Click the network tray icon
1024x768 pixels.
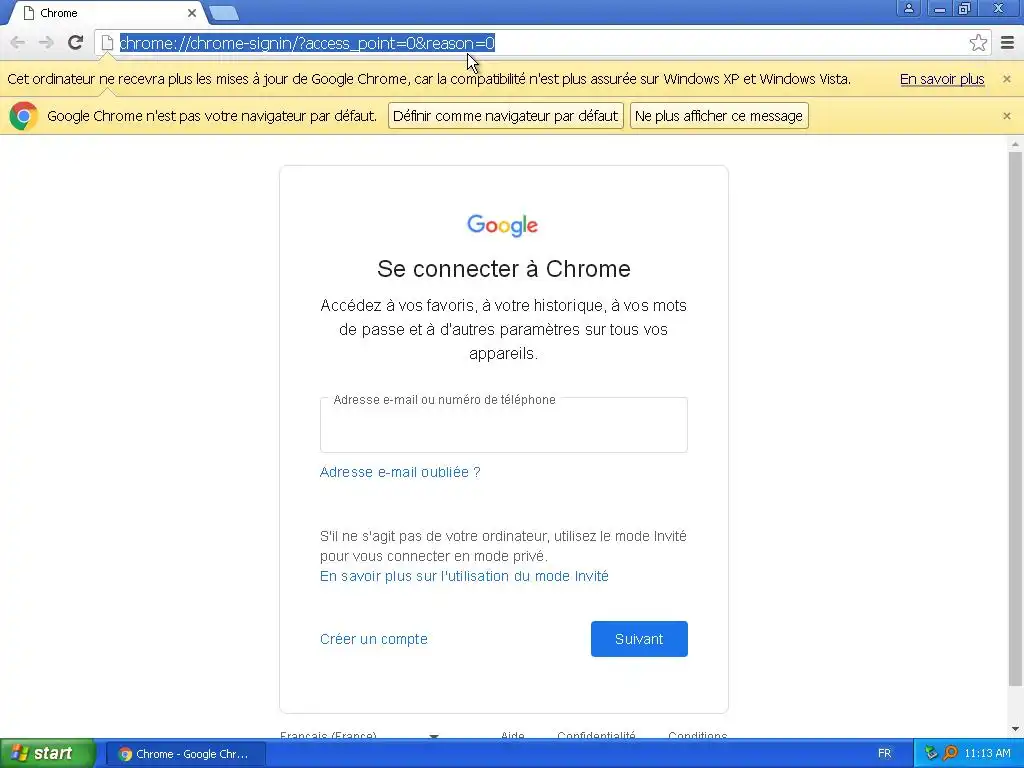click(x=931, y=753)
